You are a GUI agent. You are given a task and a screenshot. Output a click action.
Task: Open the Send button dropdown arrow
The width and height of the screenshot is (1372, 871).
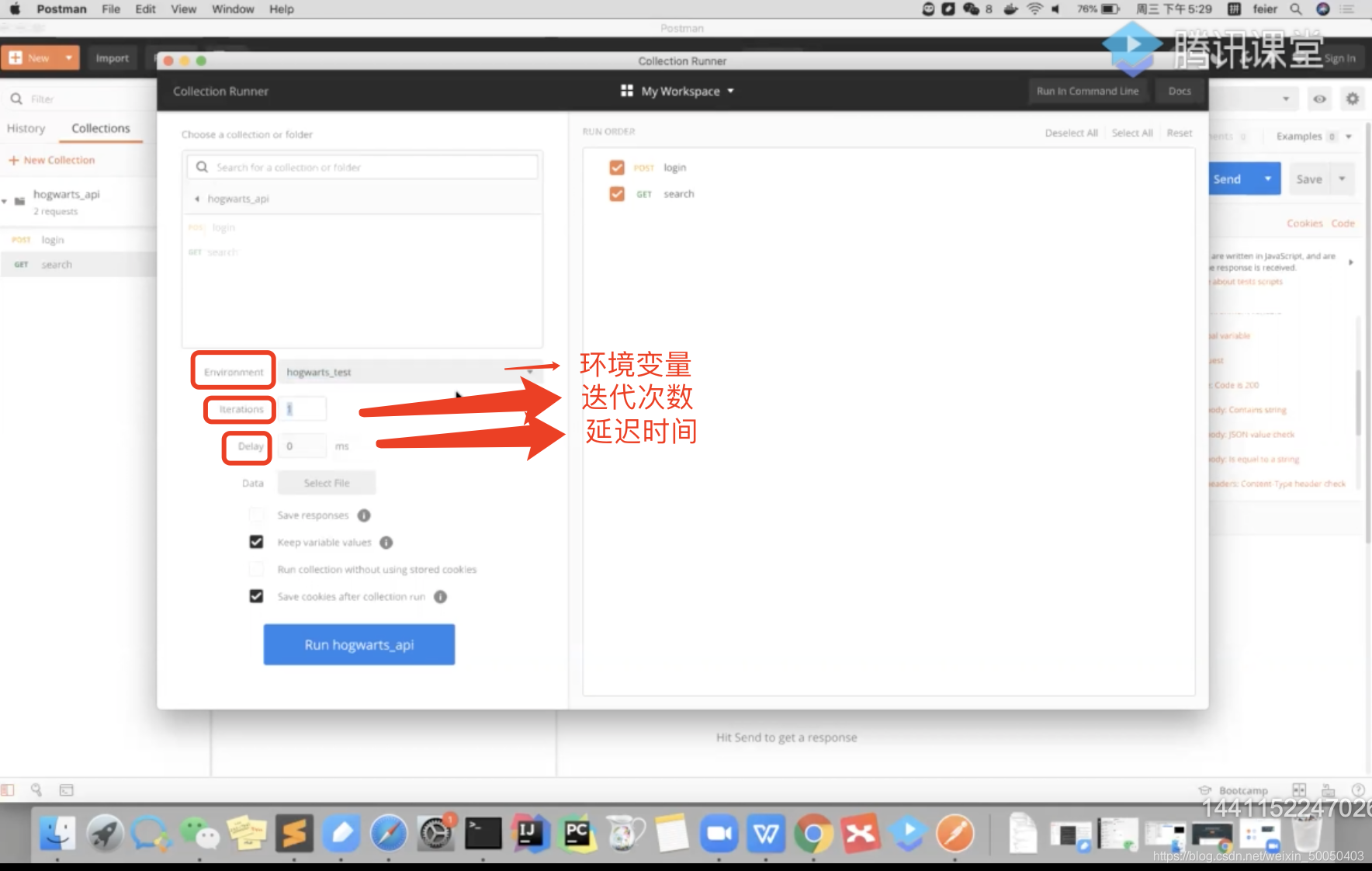coord(1268,179)
